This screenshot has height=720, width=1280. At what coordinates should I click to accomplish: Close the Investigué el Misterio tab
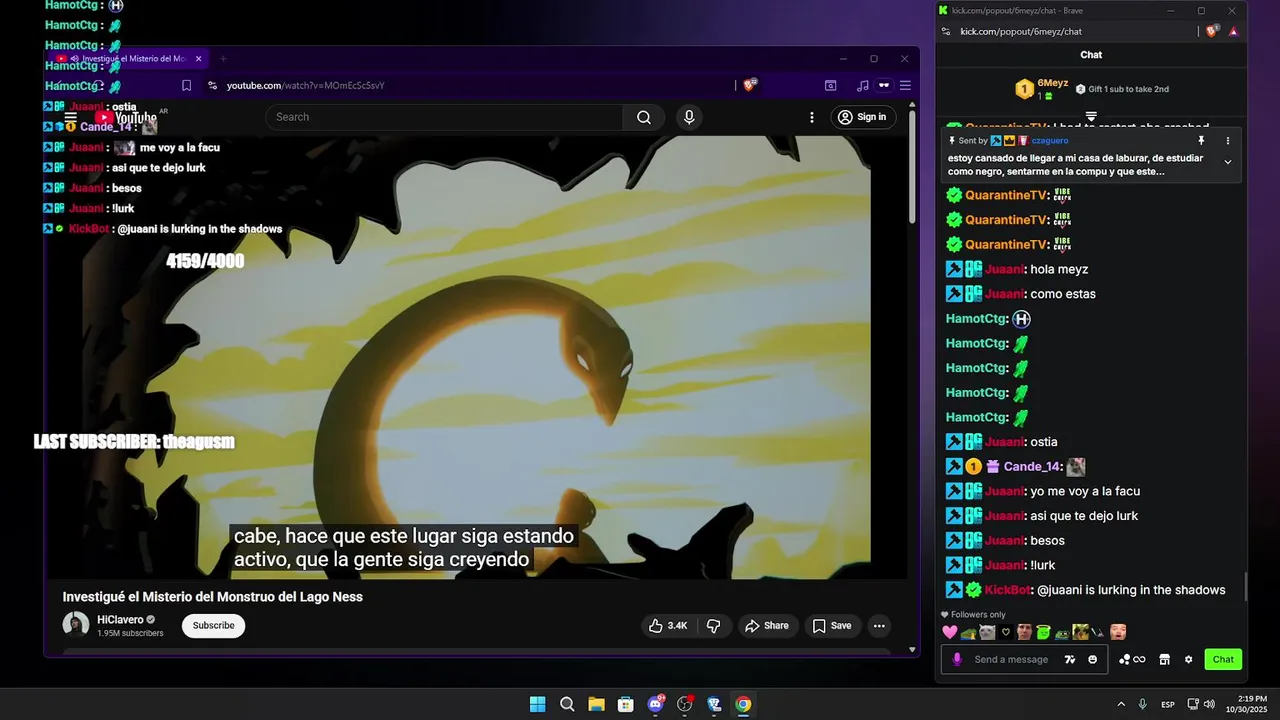(x=198, y=59)
